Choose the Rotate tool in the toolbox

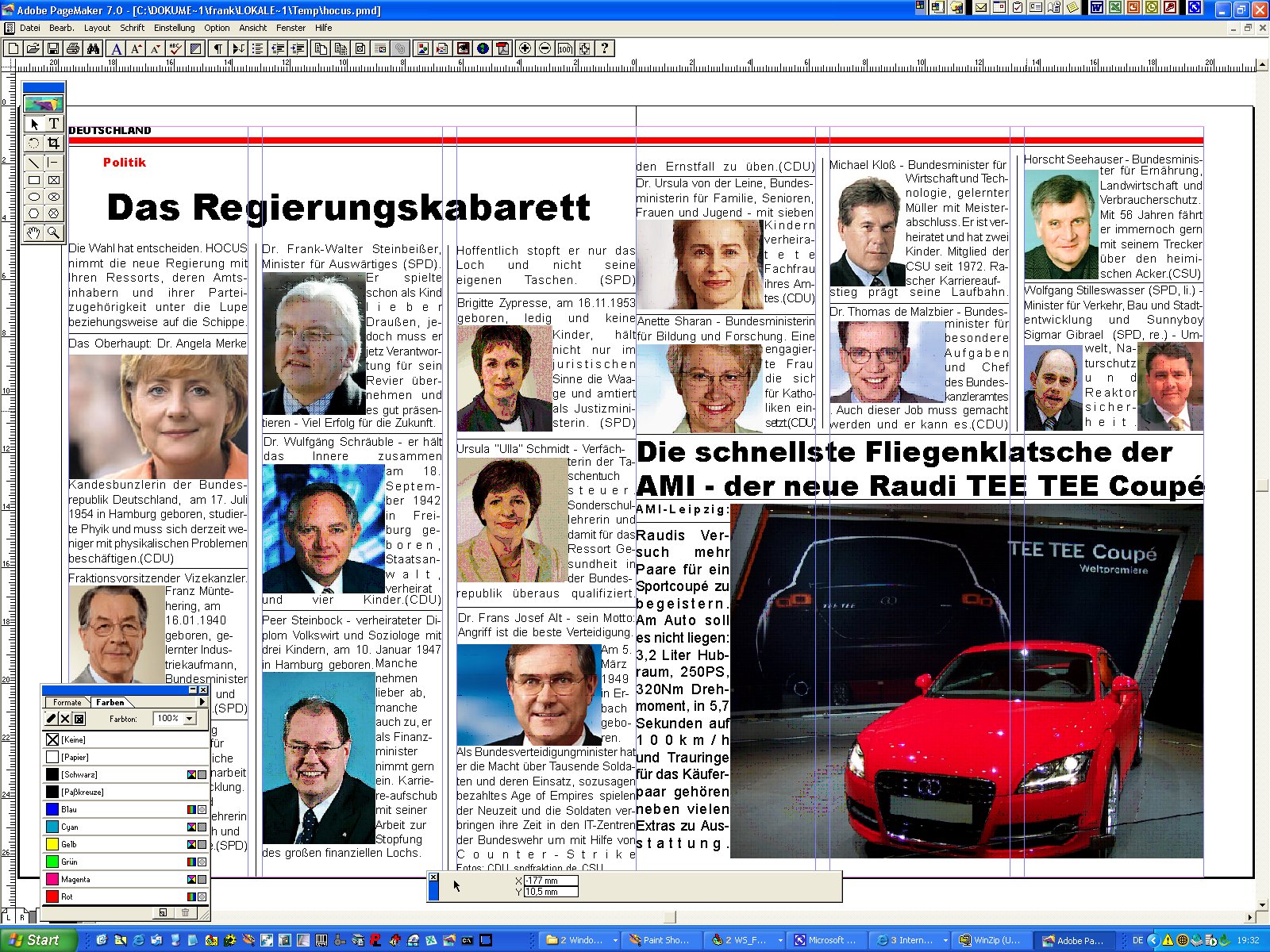(x=34, y=143)
